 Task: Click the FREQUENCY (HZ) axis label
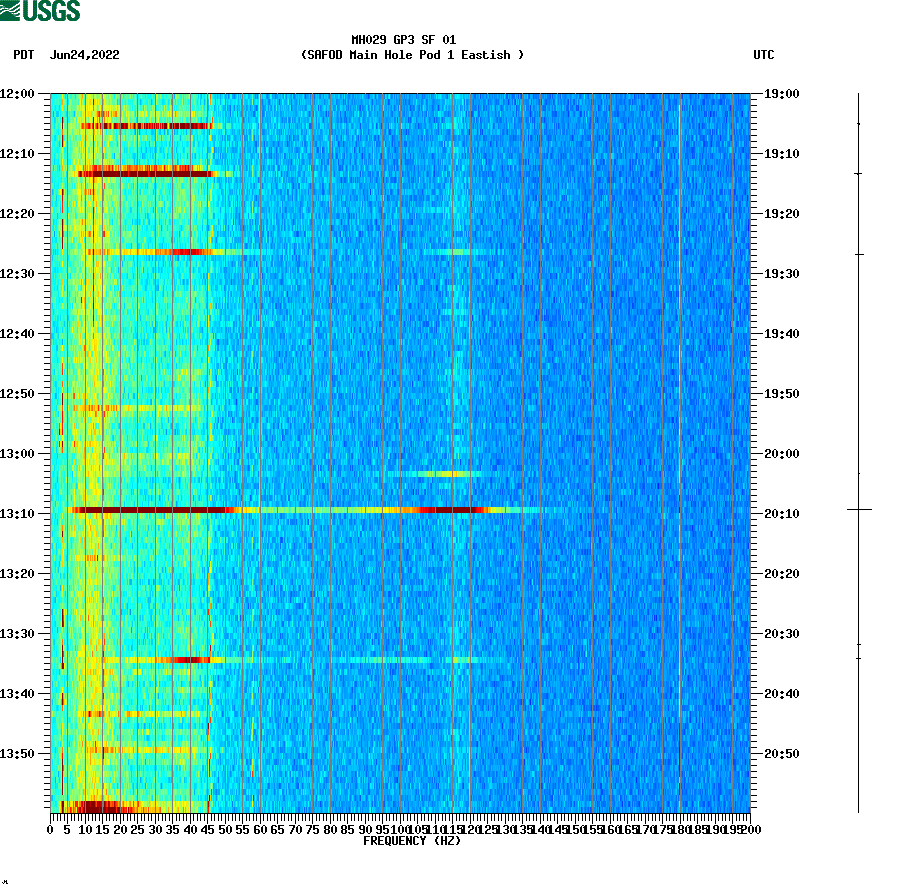tap(412, 841)
